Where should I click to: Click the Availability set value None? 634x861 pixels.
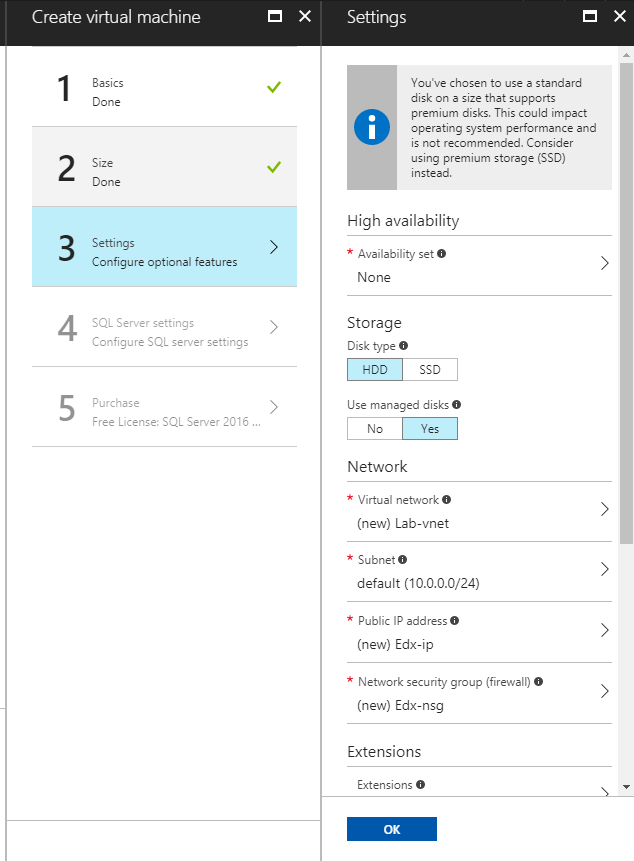374,277
